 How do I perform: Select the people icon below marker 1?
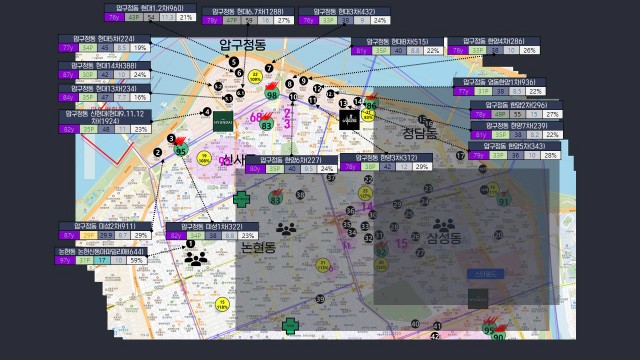[196, 259]
